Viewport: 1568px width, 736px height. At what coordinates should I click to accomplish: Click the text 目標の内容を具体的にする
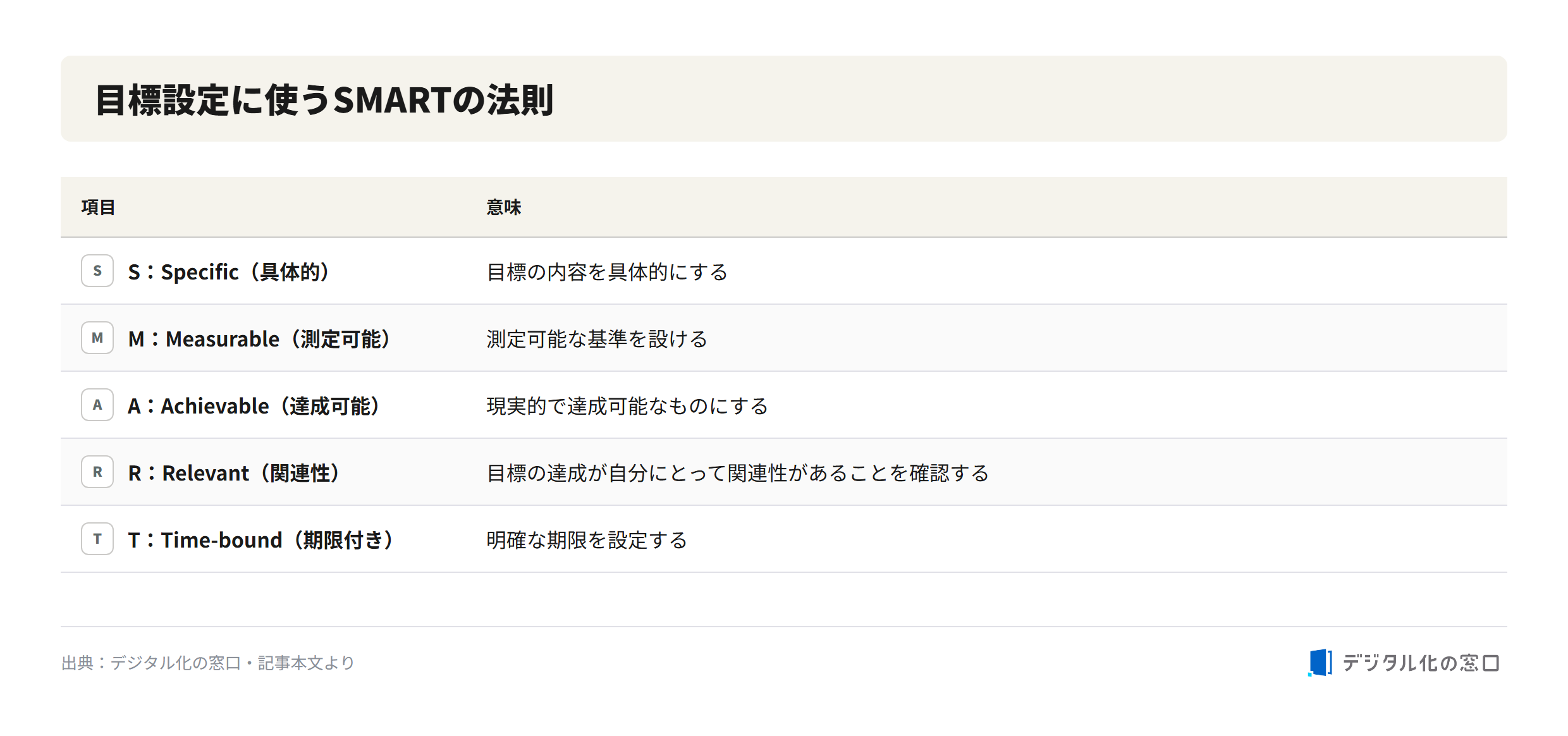[x=607, y=272]
